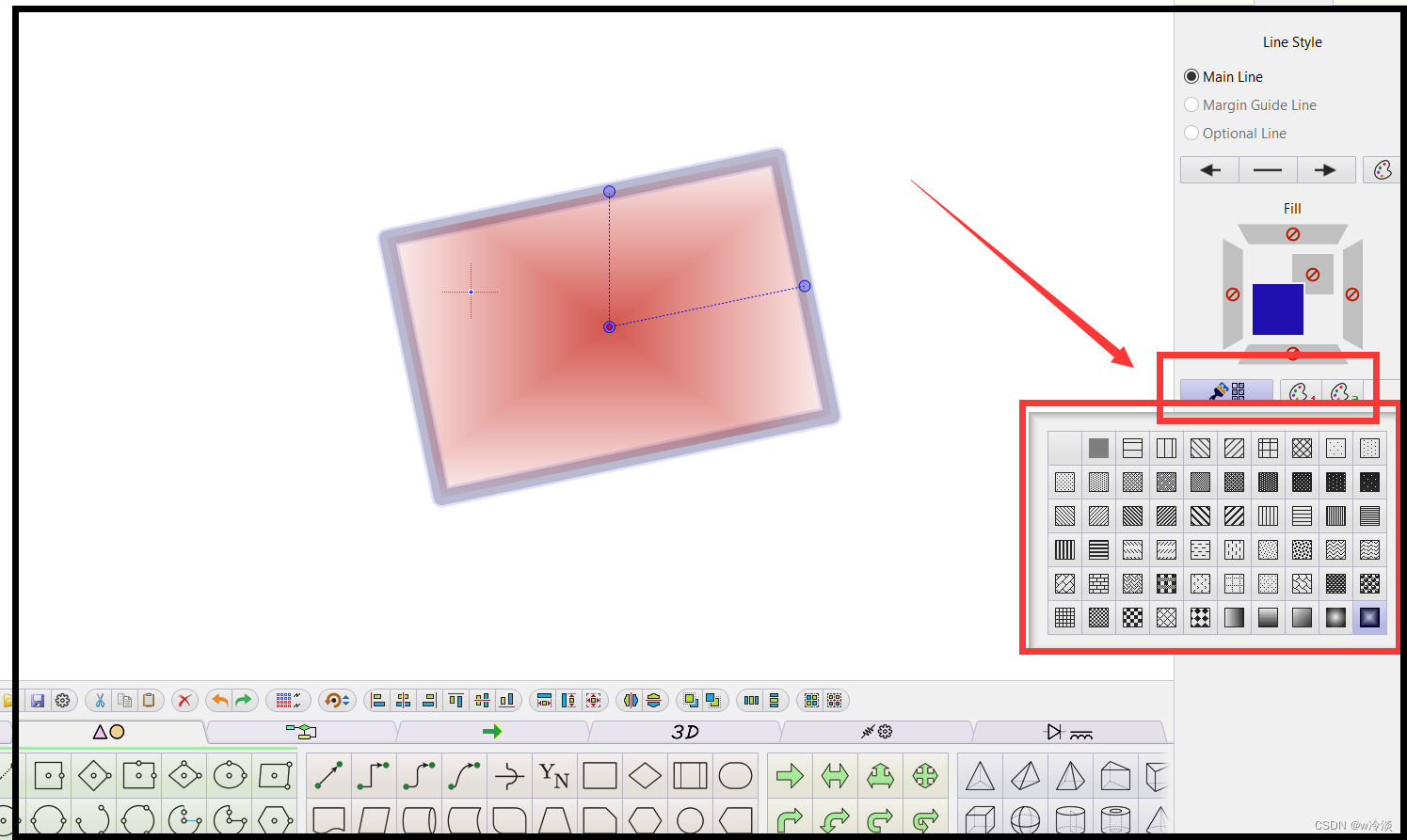Pick the horizontal linear gradient fill pattern
The image size is (1407, 840).
click(x=1234, y=617)
